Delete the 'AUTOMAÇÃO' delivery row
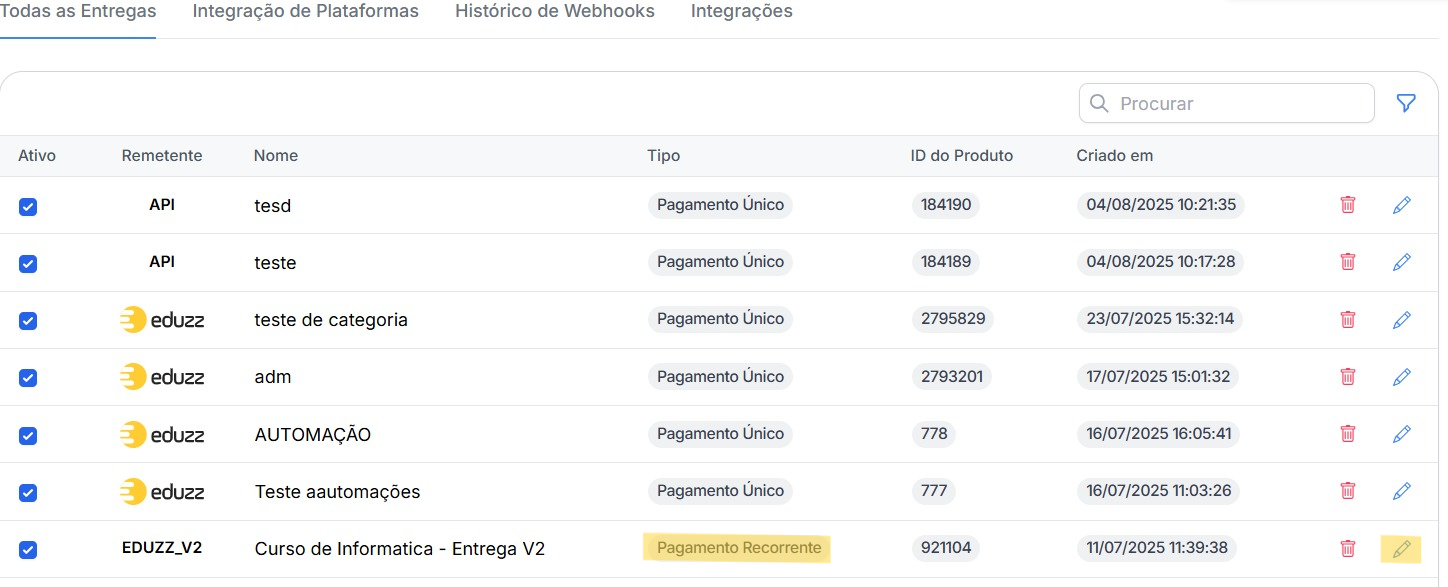This screenshot has height=587, width=1448. (x=1348, y=434)
